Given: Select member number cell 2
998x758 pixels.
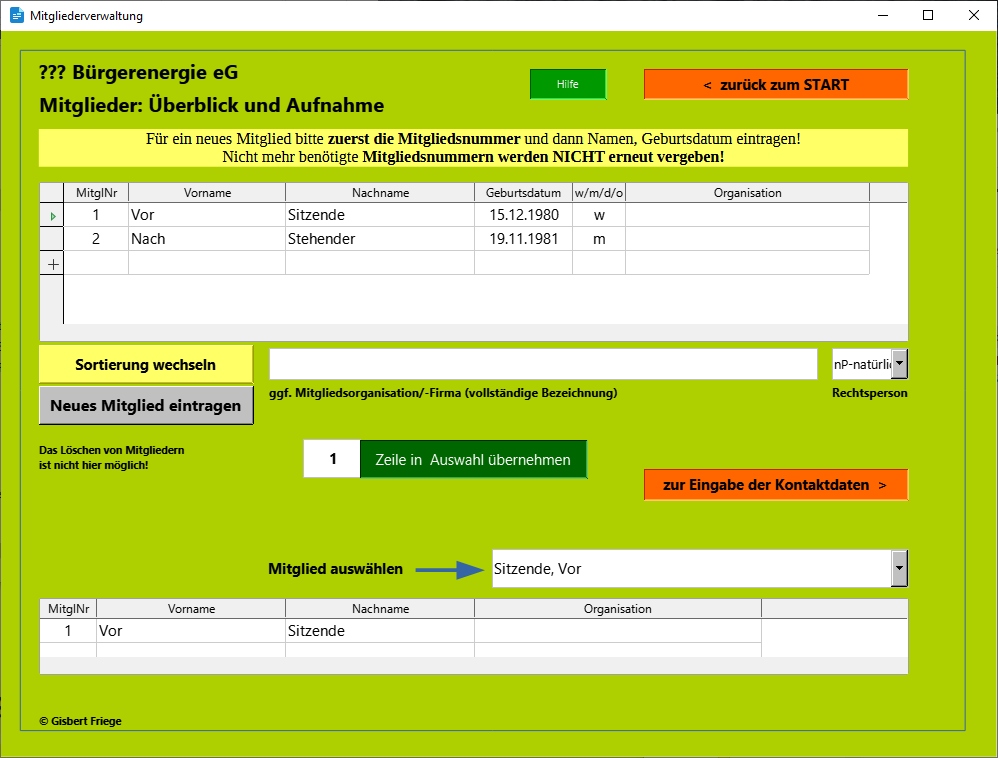Looking at the screenshot, I should tap(96, 239).
